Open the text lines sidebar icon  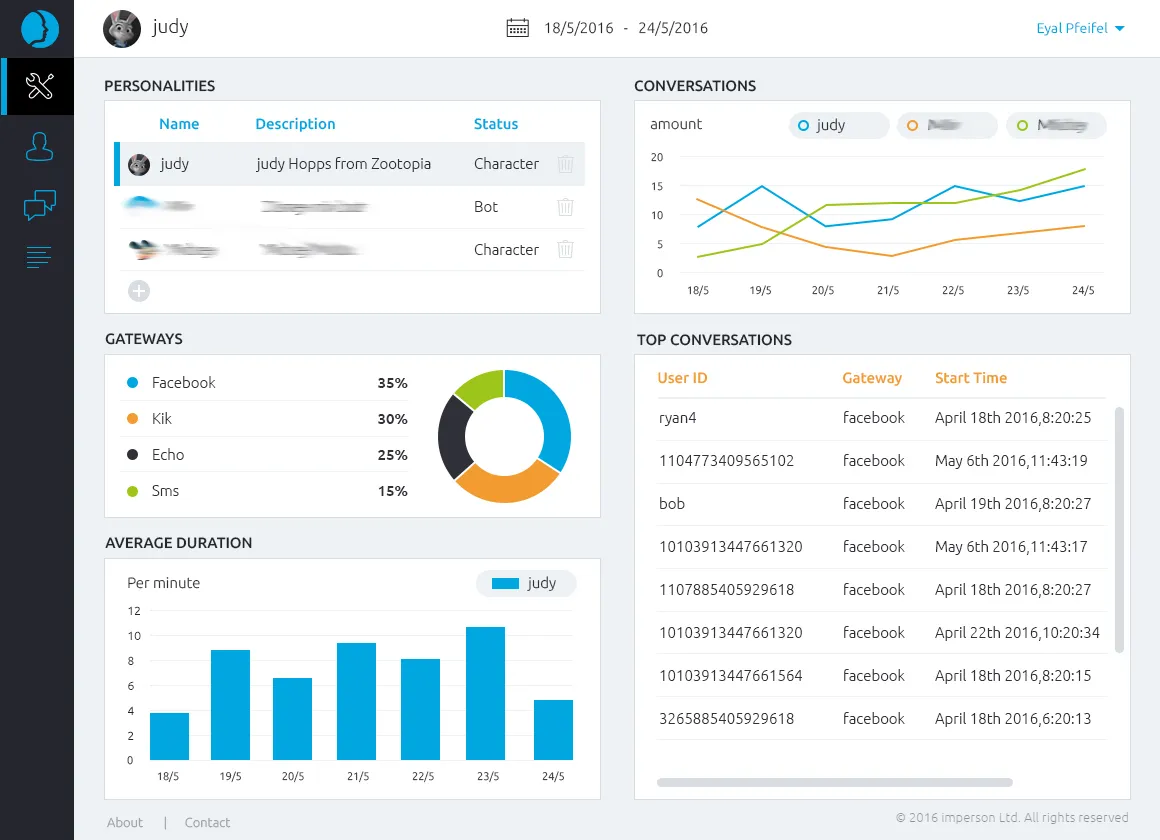click(40, 257)
